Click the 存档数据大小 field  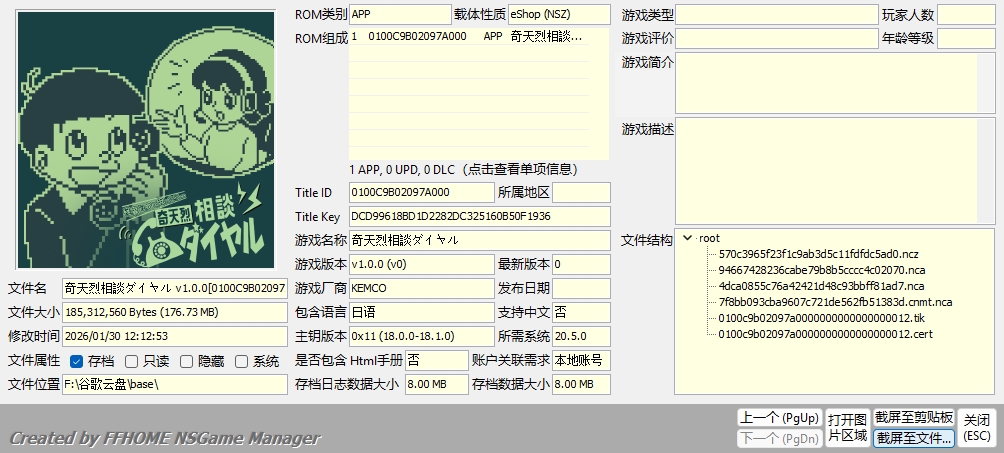(581, 384)
